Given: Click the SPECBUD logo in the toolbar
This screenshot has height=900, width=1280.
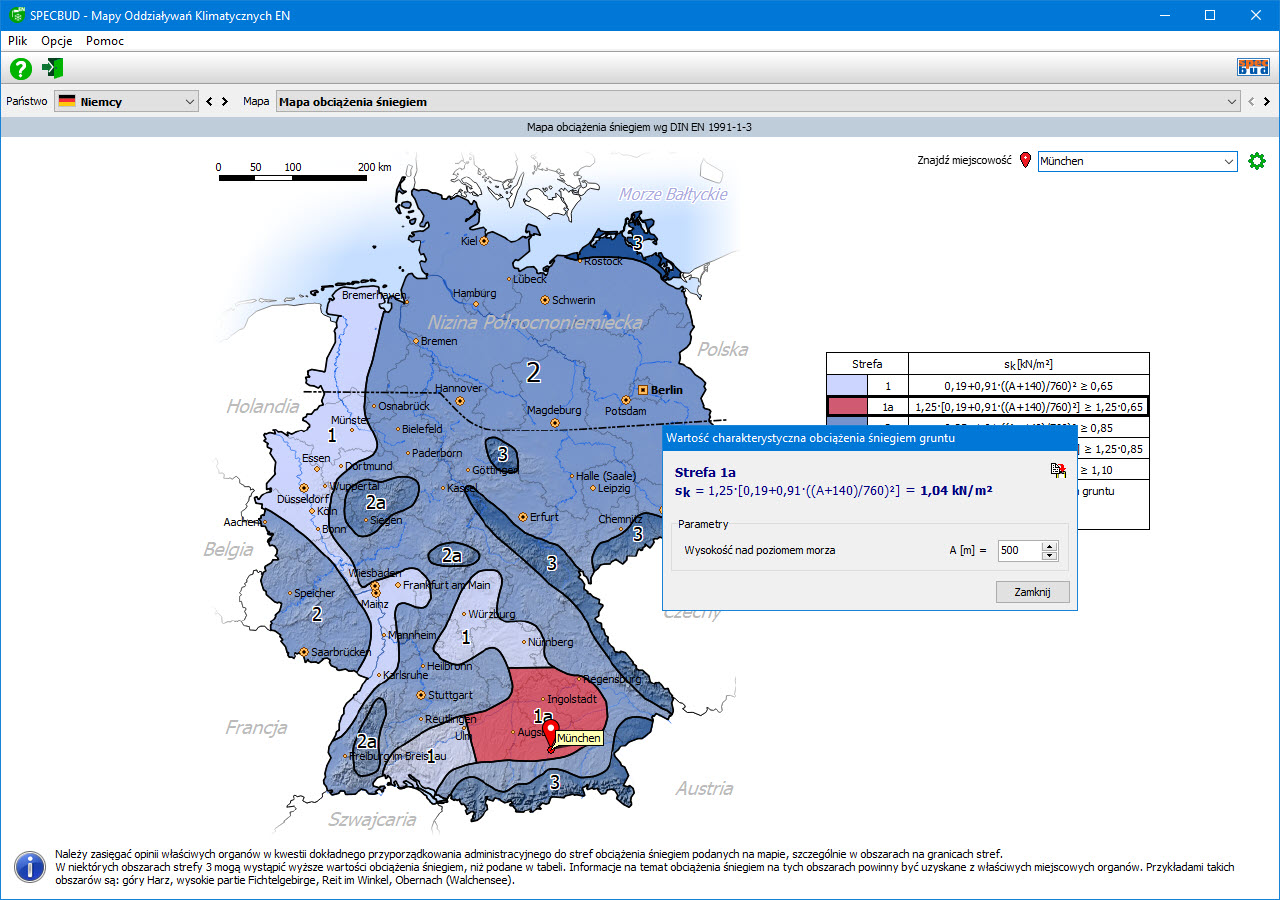Looking at the screenshot, I should [1253, 68].
